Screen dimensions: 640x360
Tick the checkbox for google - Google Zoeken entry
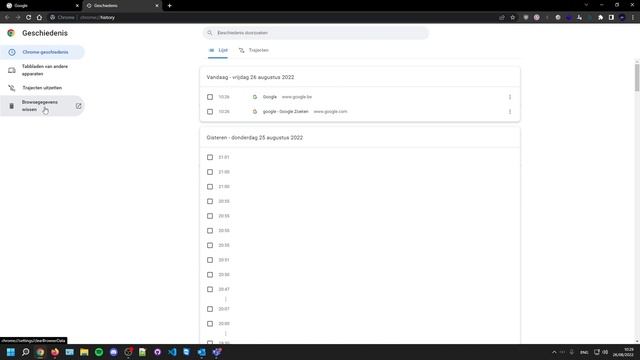[210, 112]
